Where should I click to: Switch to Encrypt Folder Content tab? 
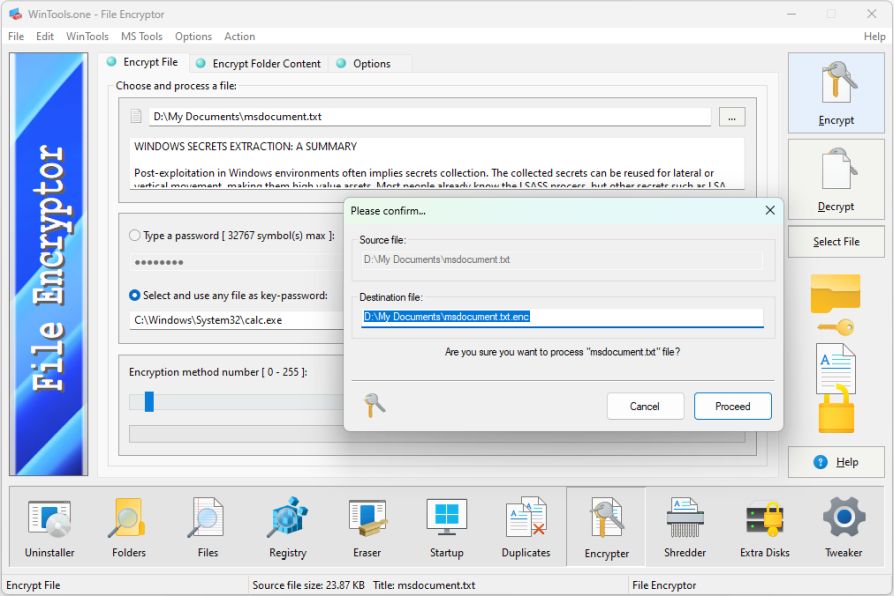(259, 63)
